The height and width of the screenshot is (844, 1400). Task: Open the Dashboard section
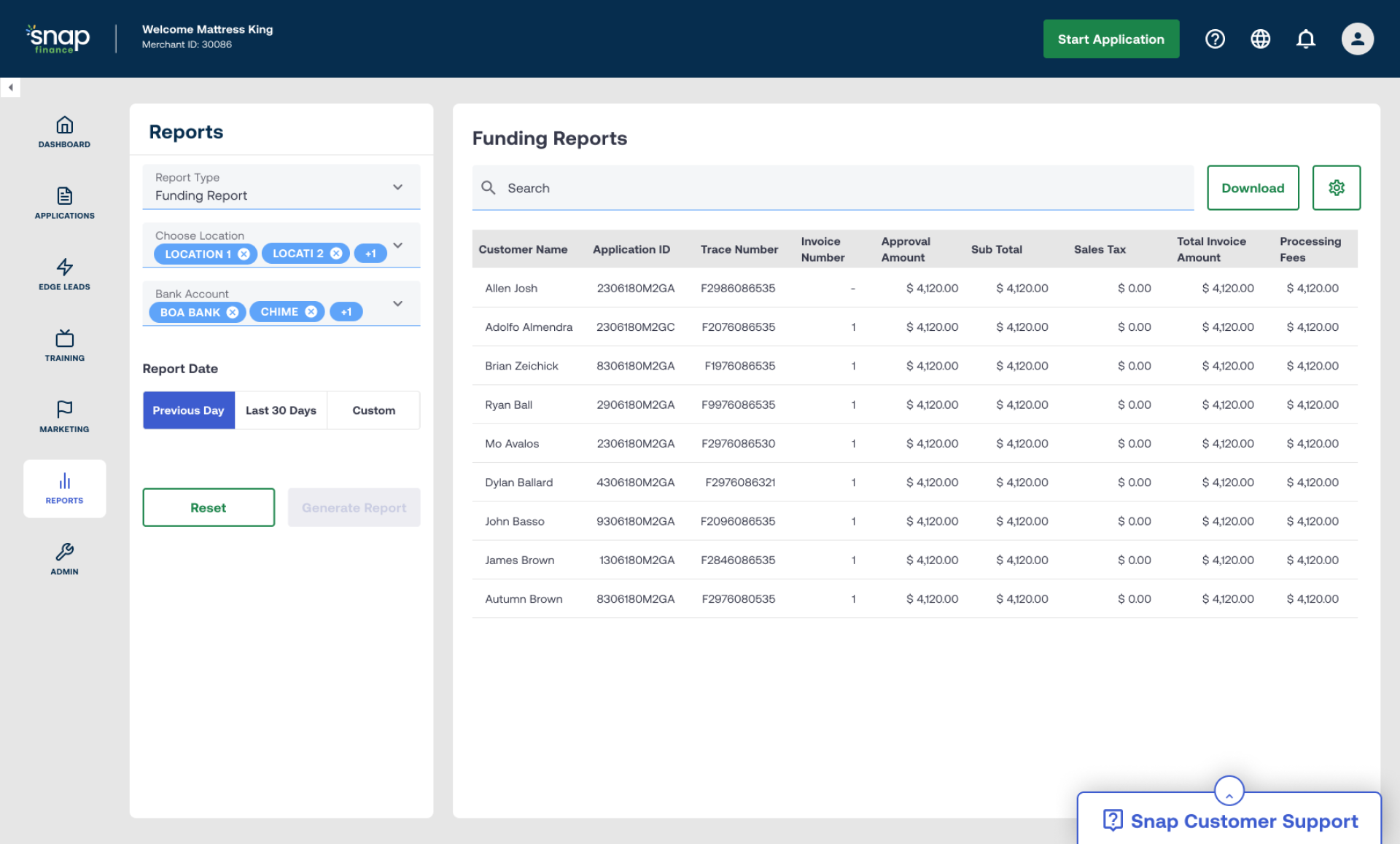point(64,133)
